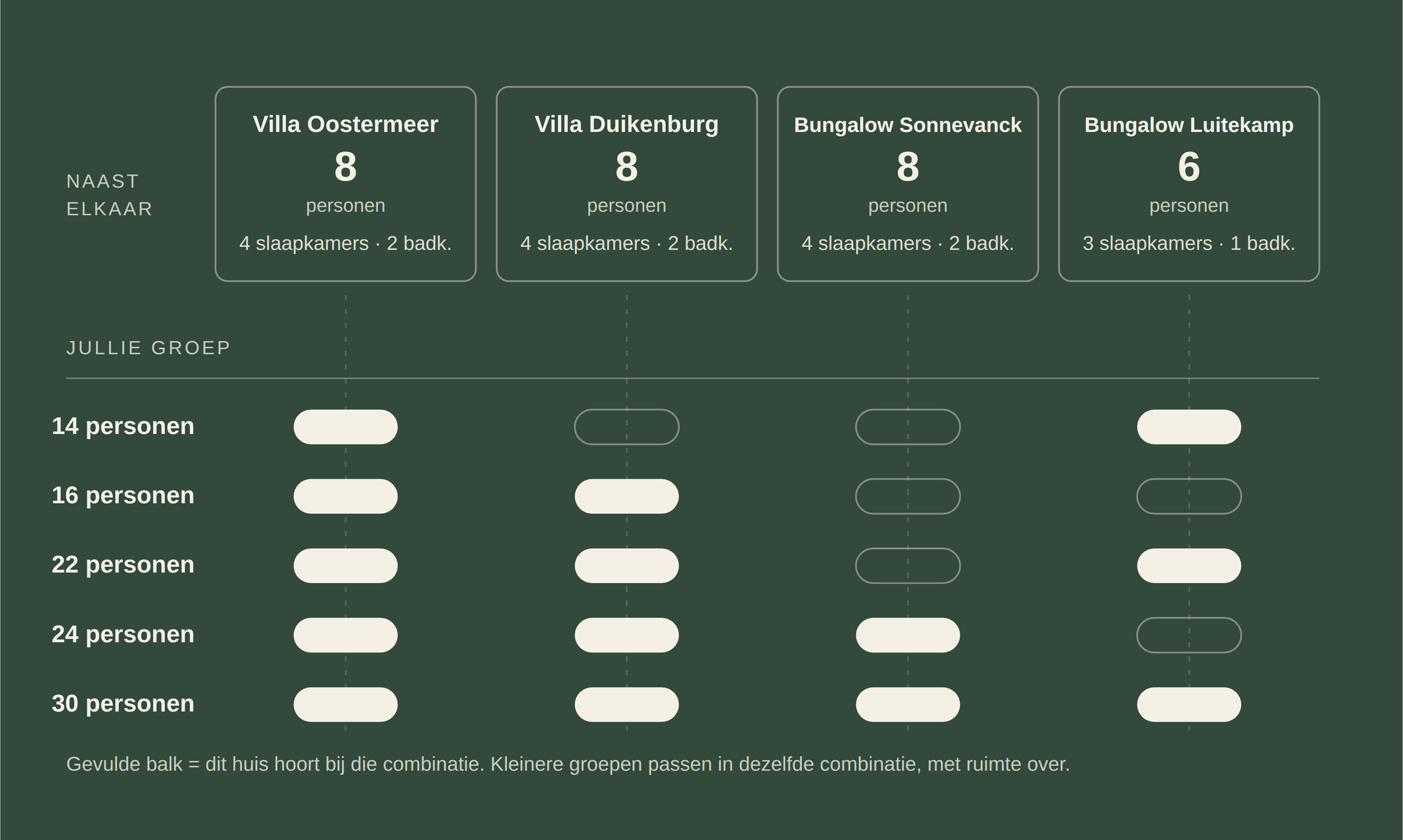Click the 14 personen row label
Screen dimensions: 1403x840
123,426
